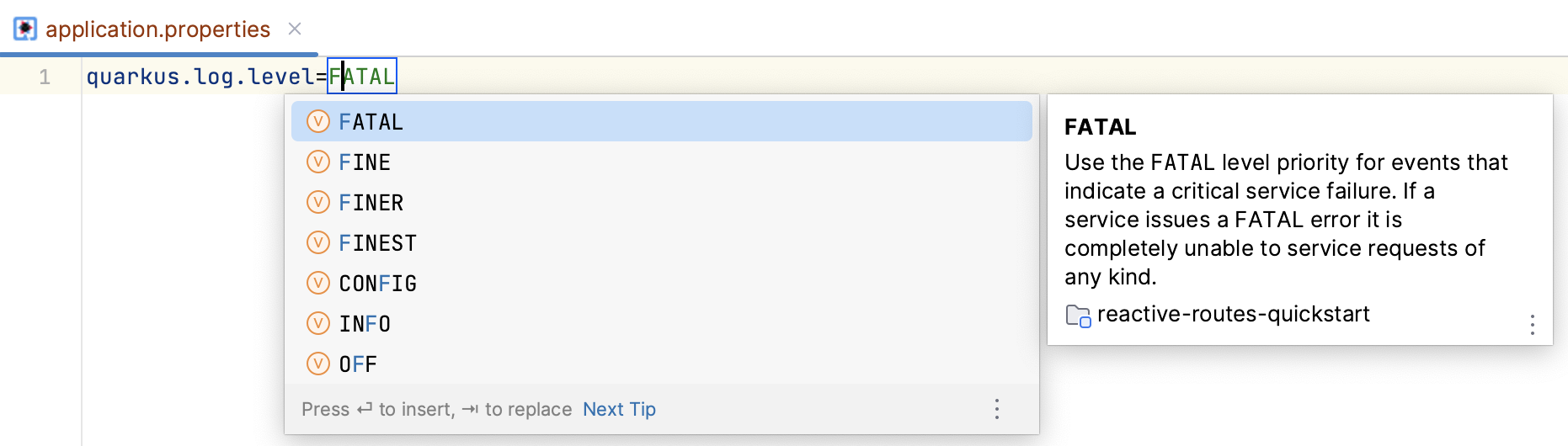Click the value icon next to FATAL
This screenshot has height=446, width=1568.
pyautogui.click(x=318, y=122)
